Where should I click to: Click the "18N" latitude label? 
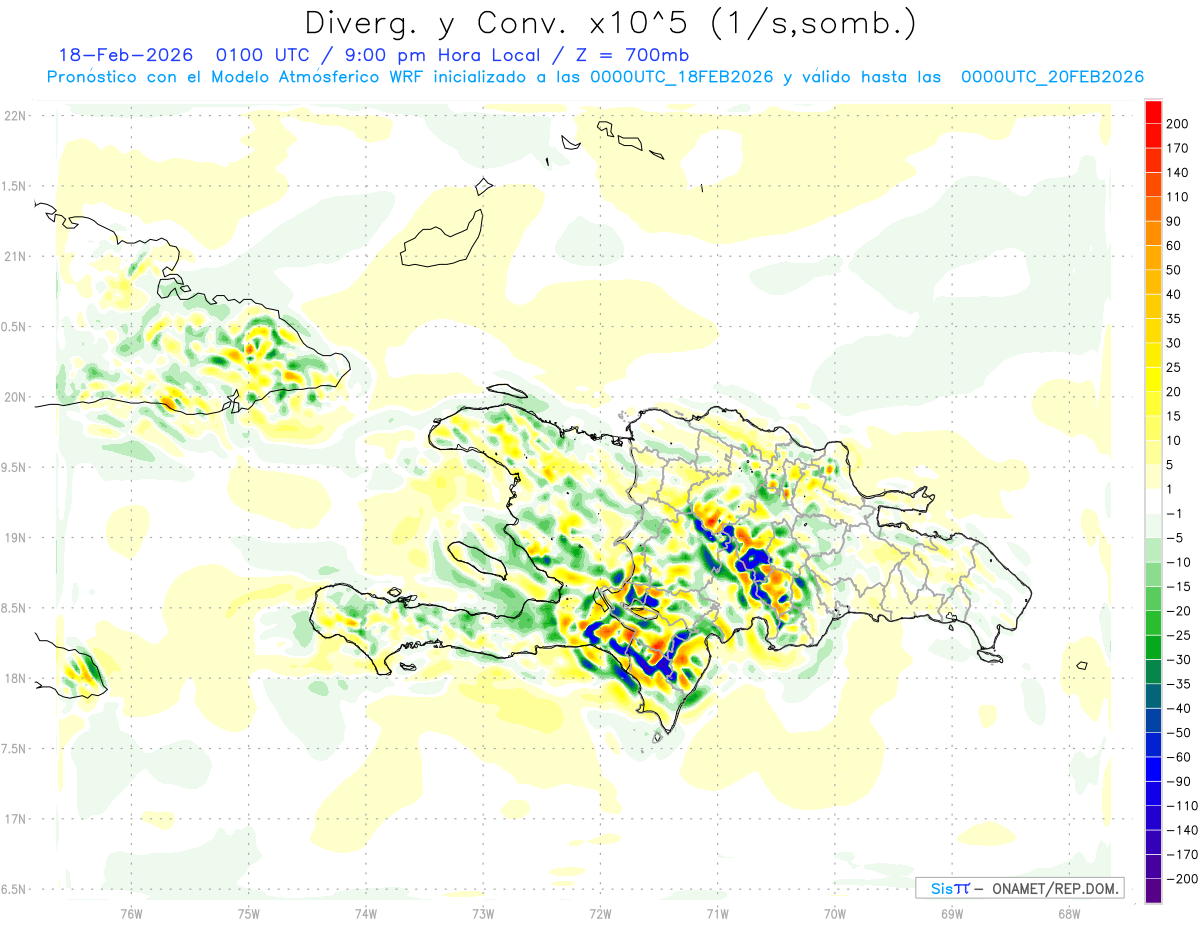tap(14, 678)
